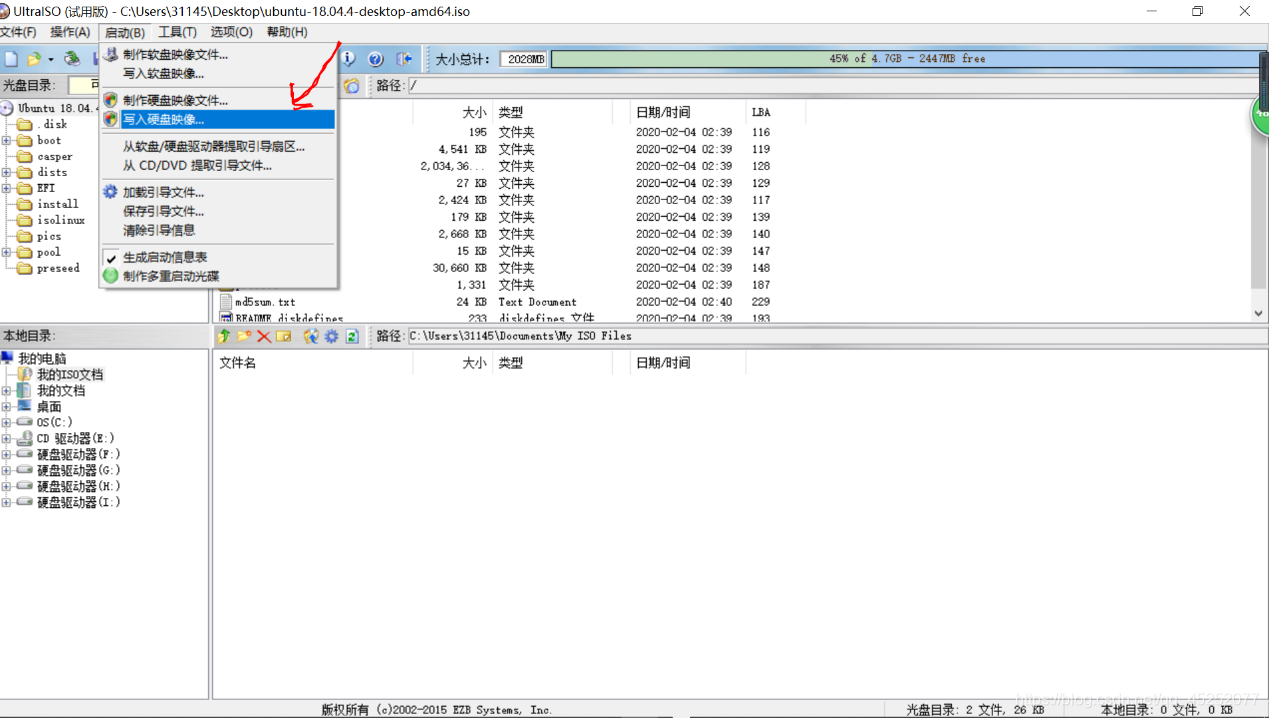1269x718 pixels.
Task: Expand the 桌面 node in local tree
Action: (x=6, y=407)
